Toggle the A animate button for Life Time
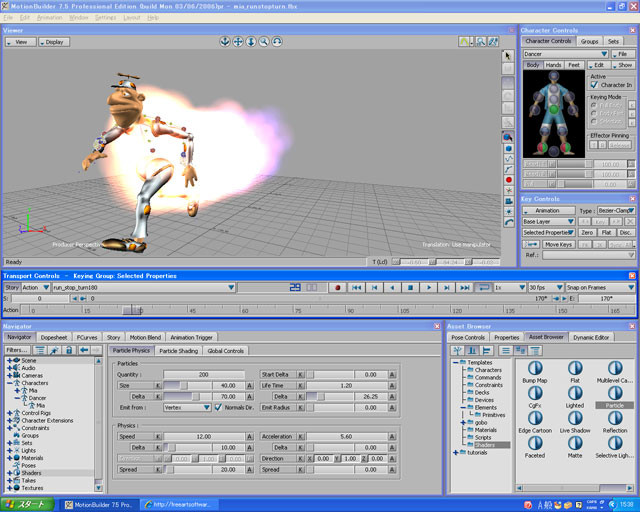Screen dimensions: 640x512 [x=392, y=385]
